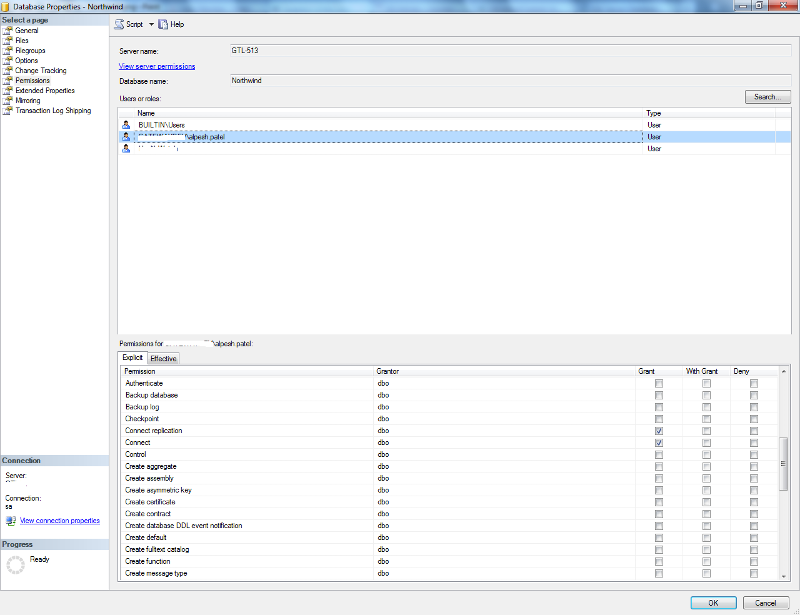Click the Search... button
The width and height of the screenshot is (800, 615).
767,96
